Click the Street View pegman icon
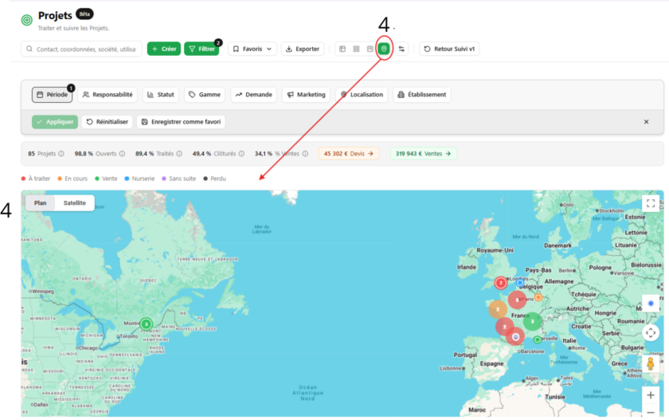Image resolution: width=669 pixels, height=420 pixels. point(651,364)
